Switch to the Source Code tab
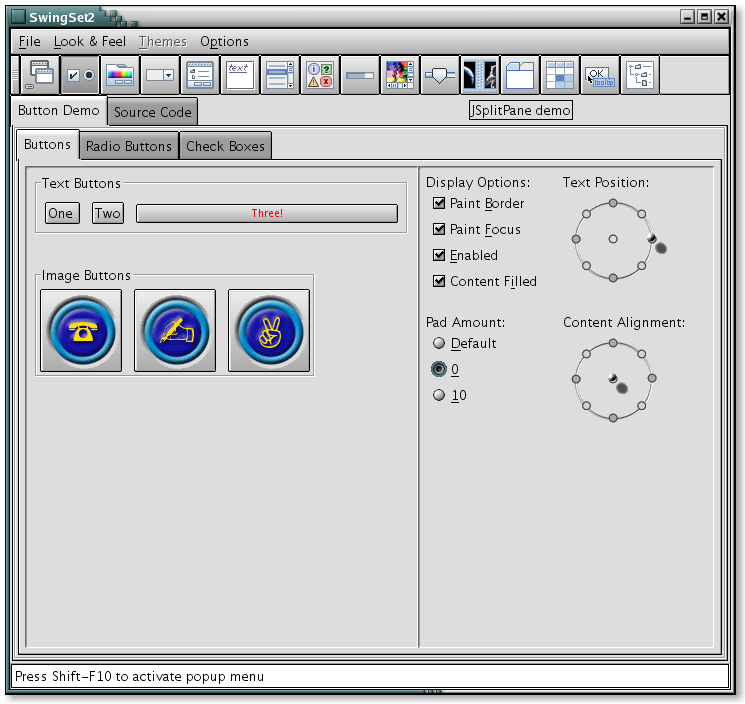The image size is (745, 704). (x=153, y=112)
